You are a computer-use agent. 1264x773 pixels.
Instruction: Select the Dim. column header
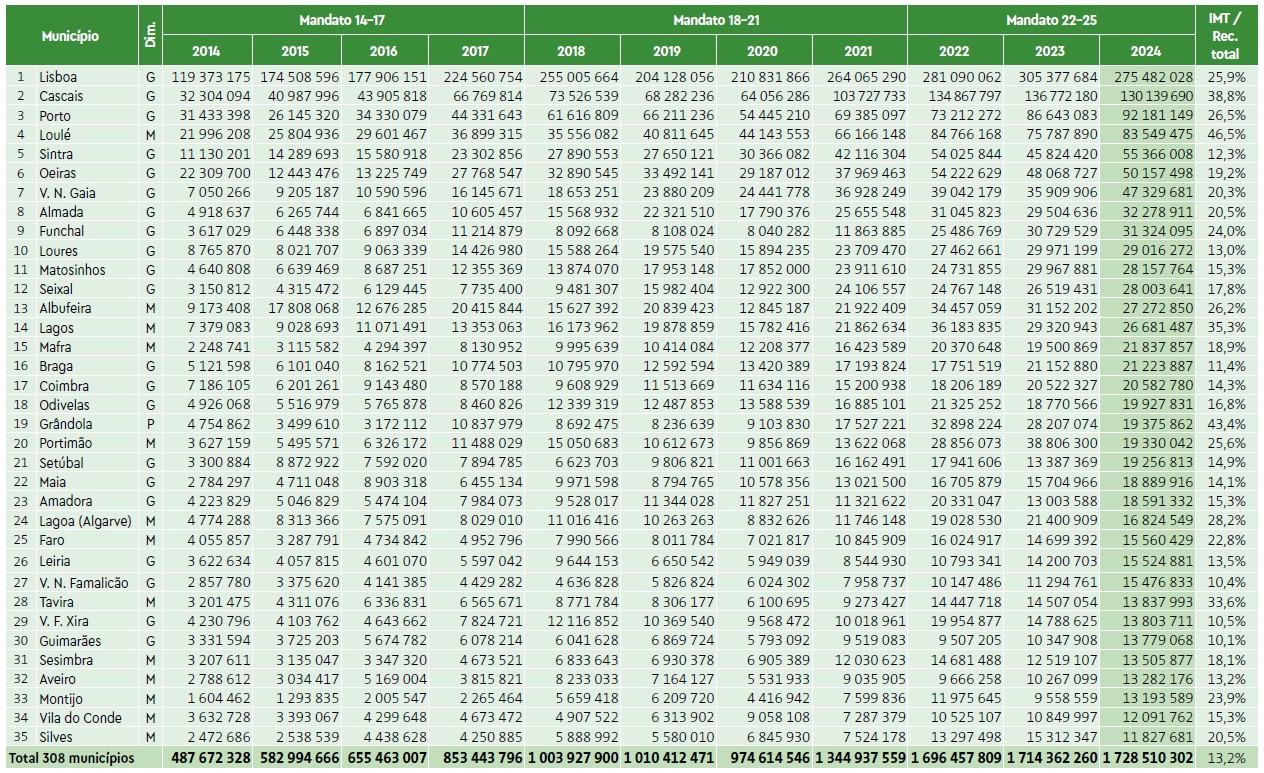click(x=150, y=36)
